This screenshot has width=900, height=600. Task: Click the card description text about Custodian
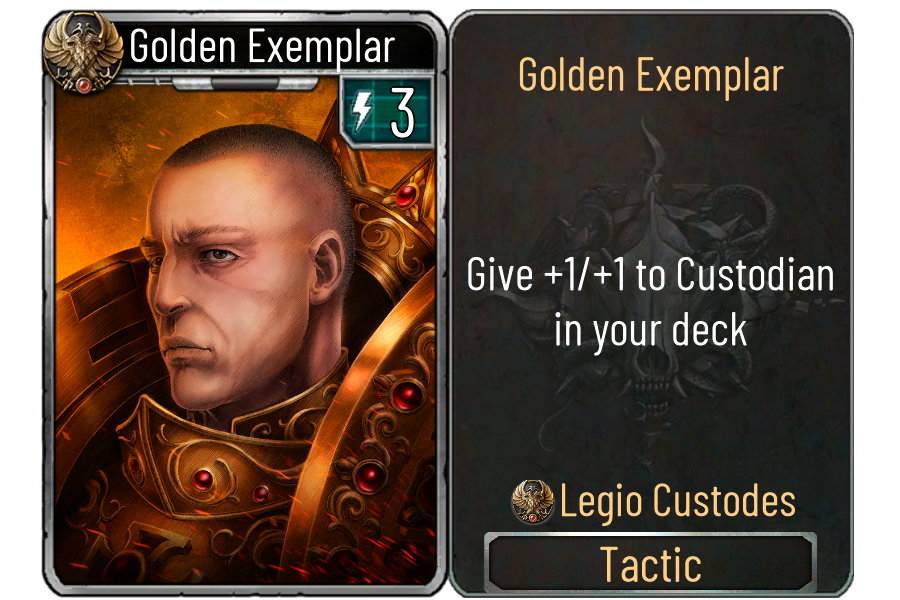[x=650, y=303]
